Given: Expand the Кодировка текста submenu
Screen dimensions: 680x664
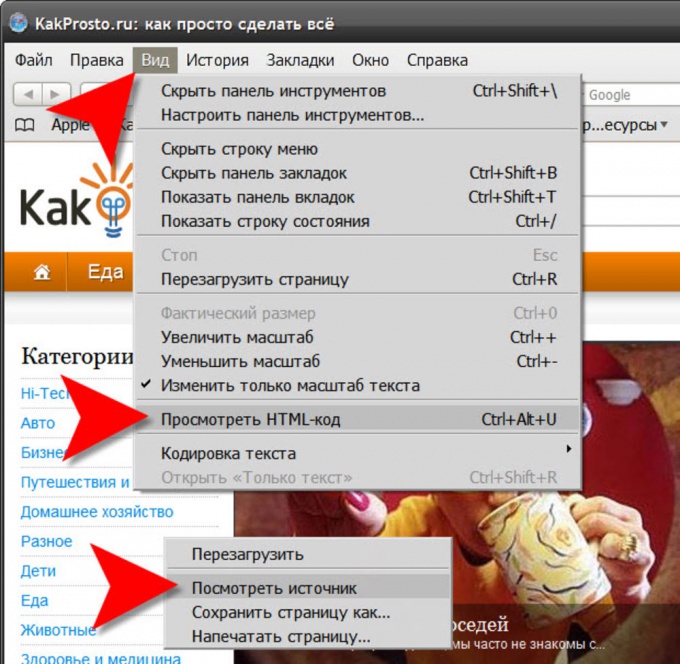Looking at the screenshot, I should click(358, 454).
